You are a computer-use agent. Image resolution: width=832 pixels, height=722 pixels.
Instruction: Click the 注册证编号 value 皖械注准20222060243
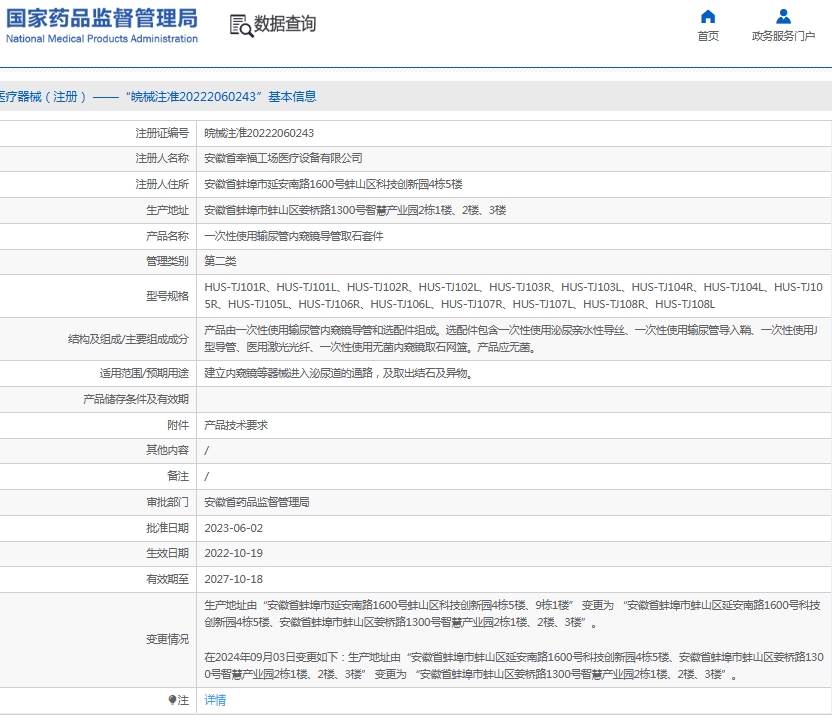pos(259,133)
